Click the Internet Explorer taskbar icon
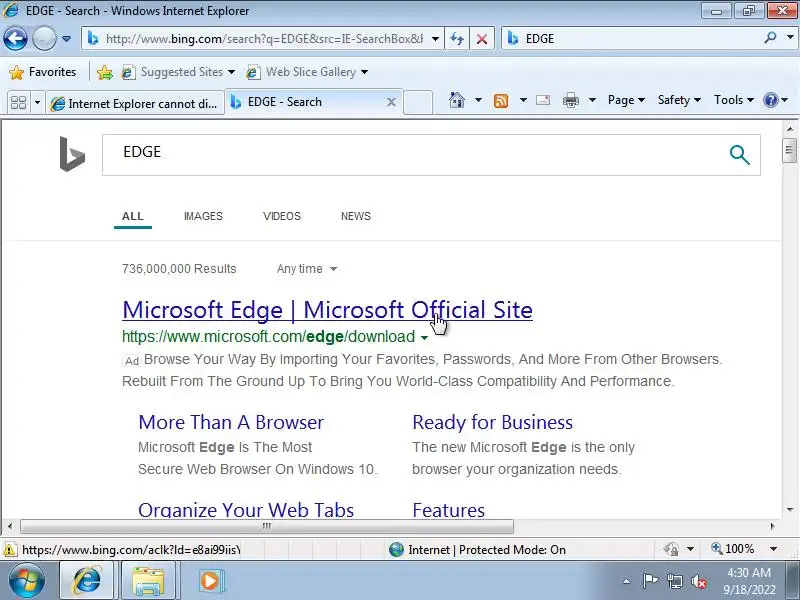This screenshot has width=800, height=600. [87, 581]
